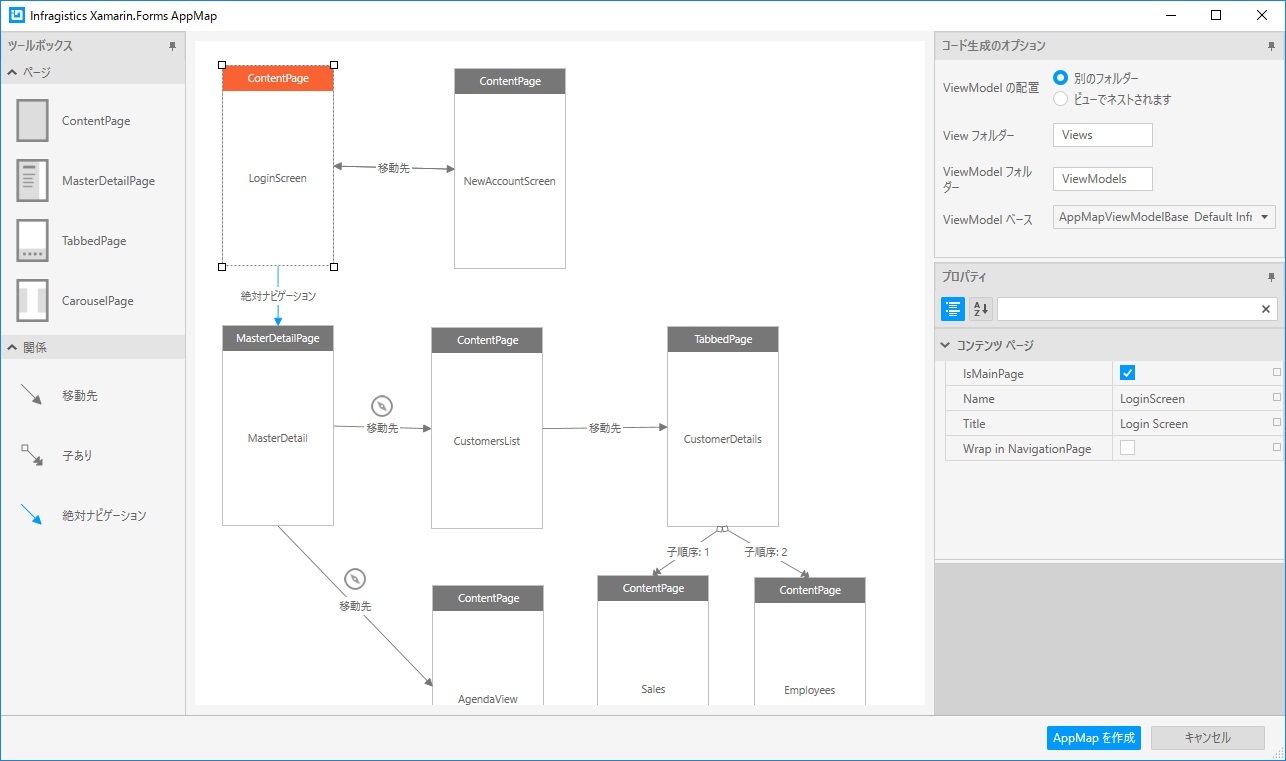Select the CarouselPage toolbox icon
This screenshot has height=761, width=1286.
point(33,300)
